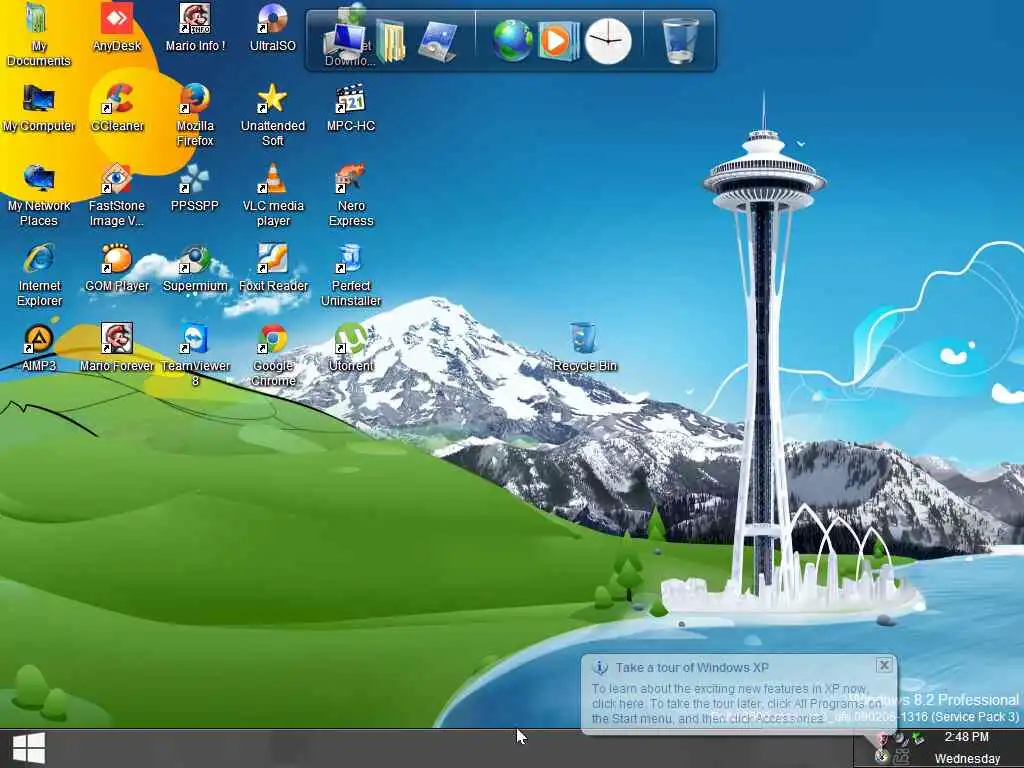Launch the Mario Forever game

pos(117,348)
